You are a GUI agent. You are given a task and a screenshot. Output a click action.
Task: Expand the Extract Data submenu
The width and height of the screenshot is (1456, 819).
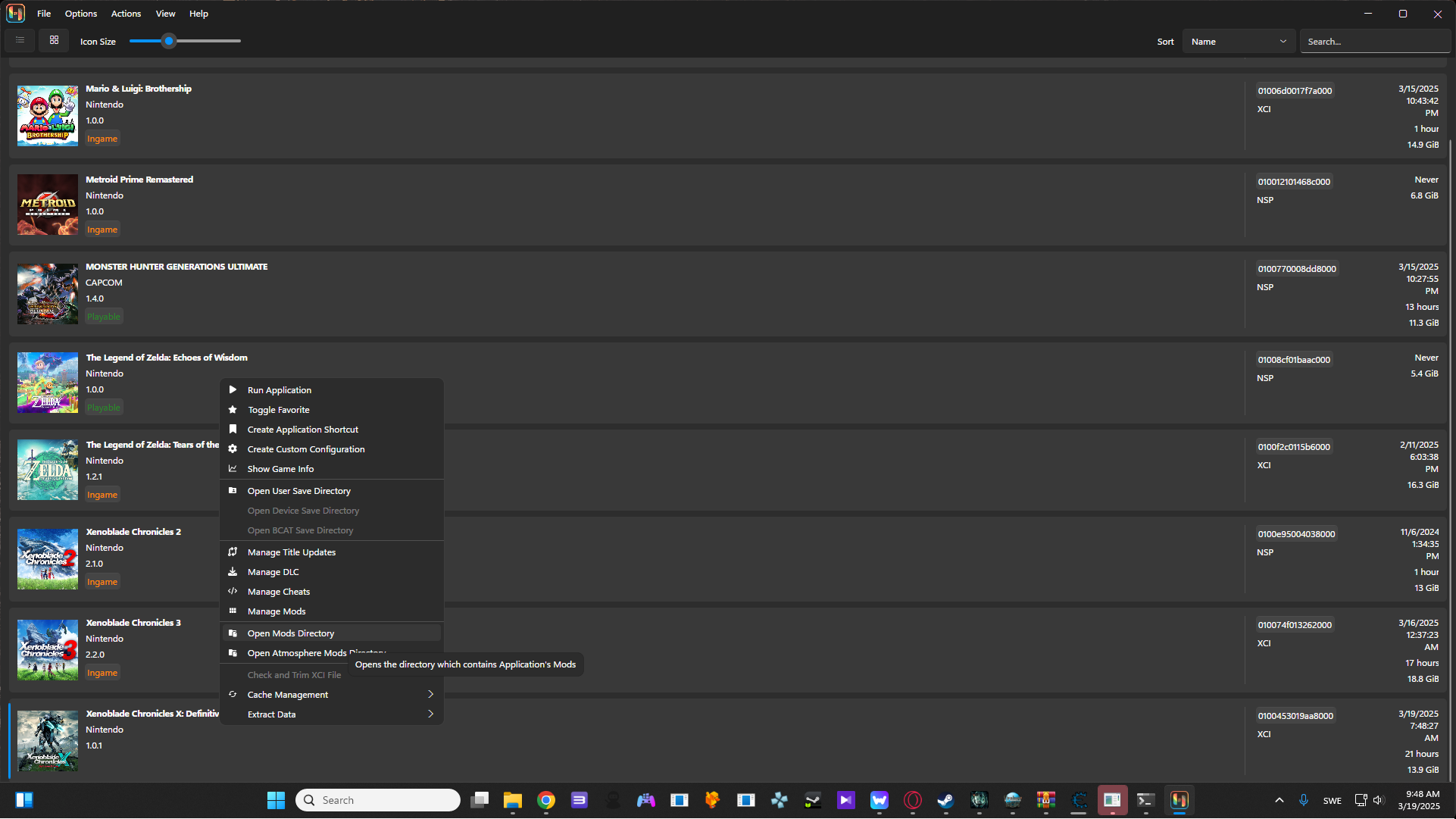point(331,714)
